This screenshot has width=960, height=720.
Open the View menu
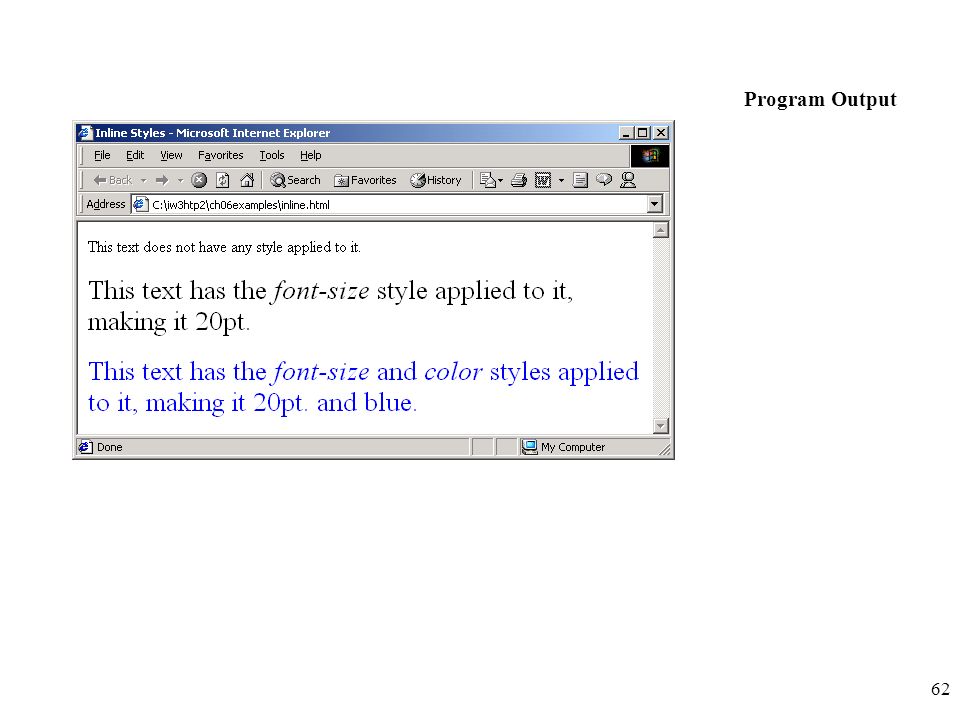click(x=171, y=156)
